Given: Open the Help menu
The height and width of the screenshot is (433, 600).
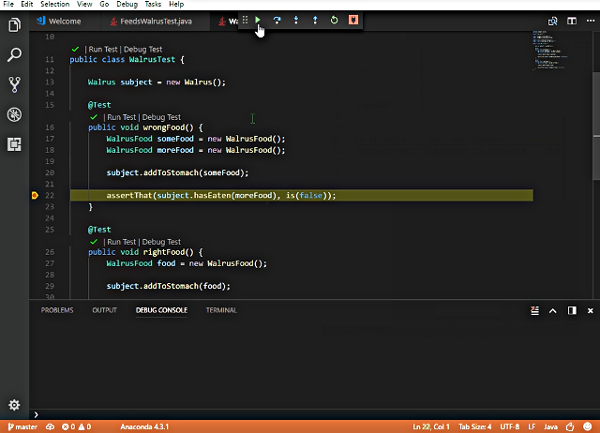Looking at the screenshot, I should coord(176,4).
